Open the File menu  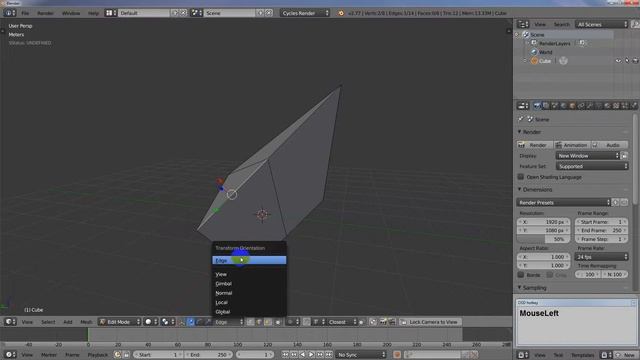(25, 13)
